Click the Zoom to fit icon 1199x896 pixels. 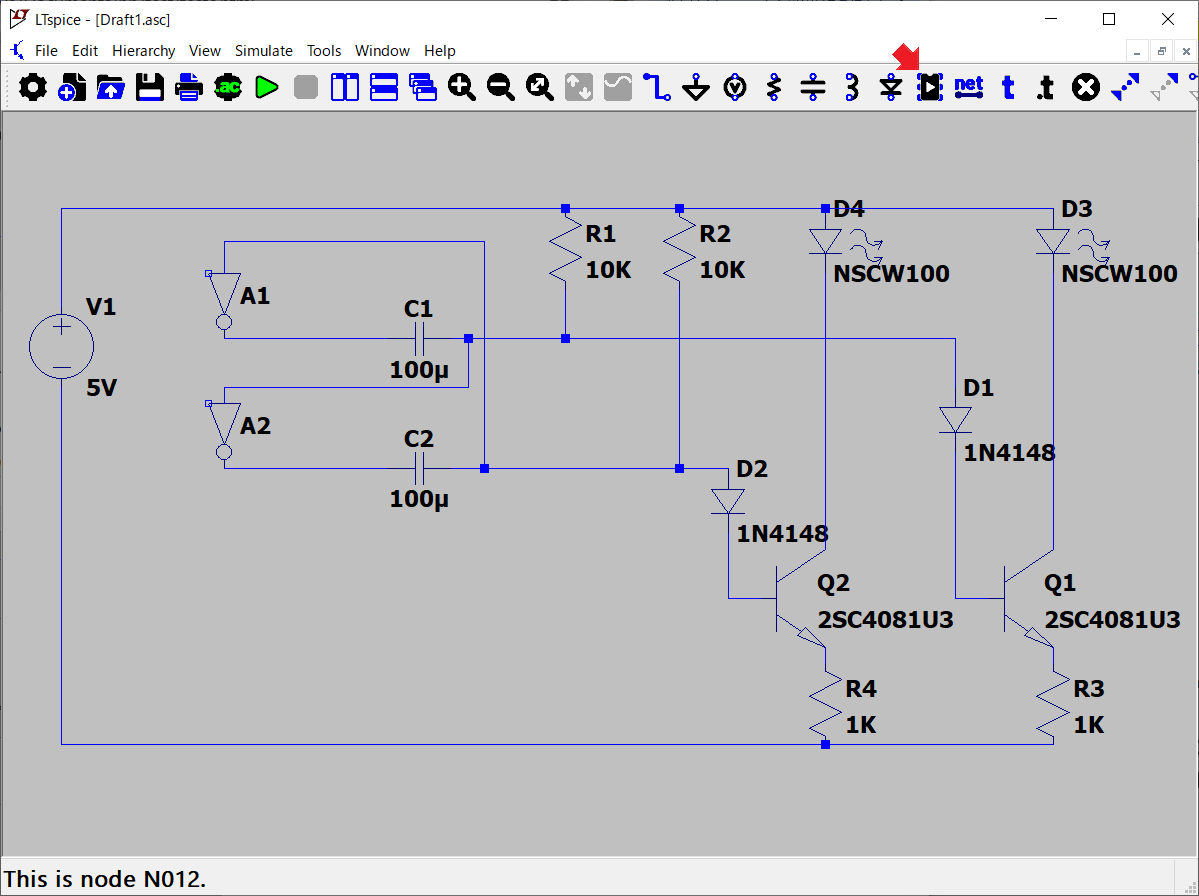coord(540,88)
